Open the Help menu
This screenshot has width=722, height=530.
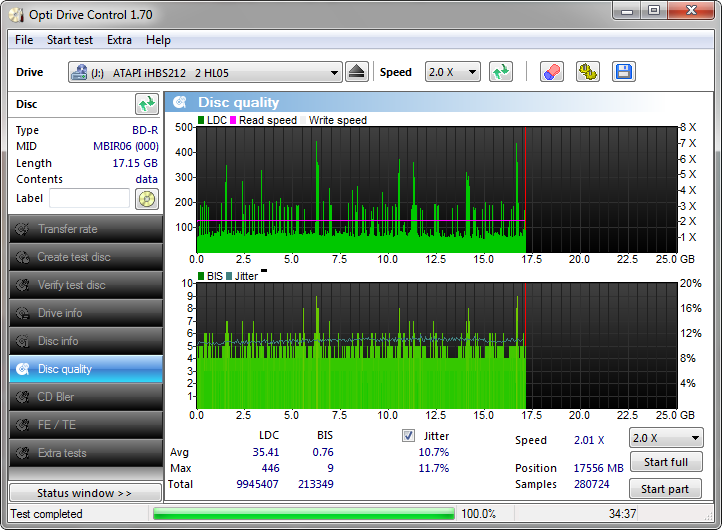158,40
